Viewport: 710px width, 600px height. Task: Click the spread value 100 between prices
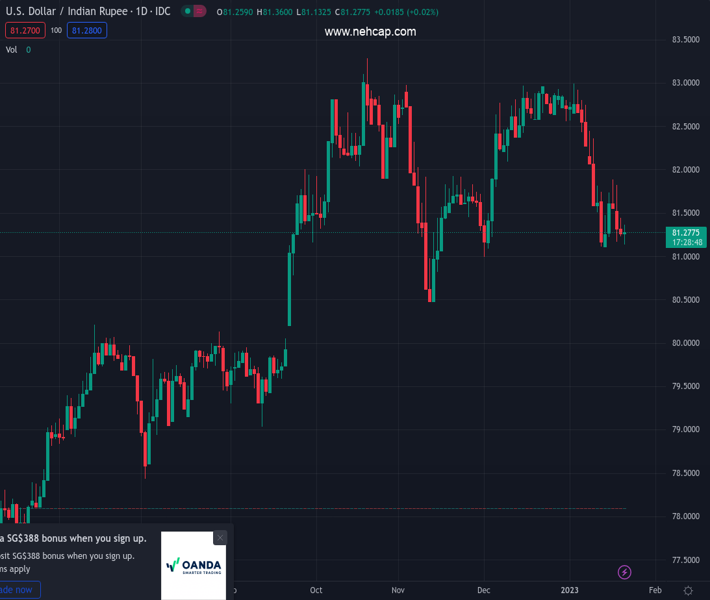pos(56,31)
